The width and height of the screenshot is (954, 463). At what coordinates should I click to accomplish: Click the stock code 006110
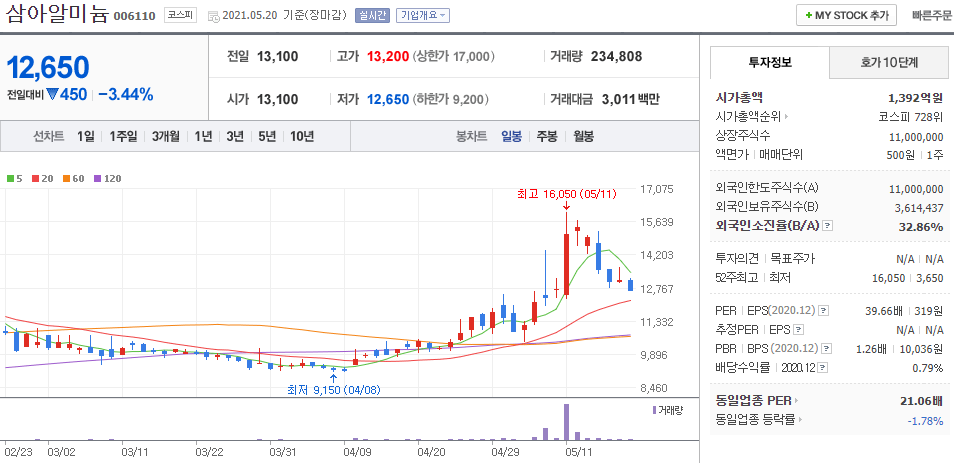[x=134, y=16]
